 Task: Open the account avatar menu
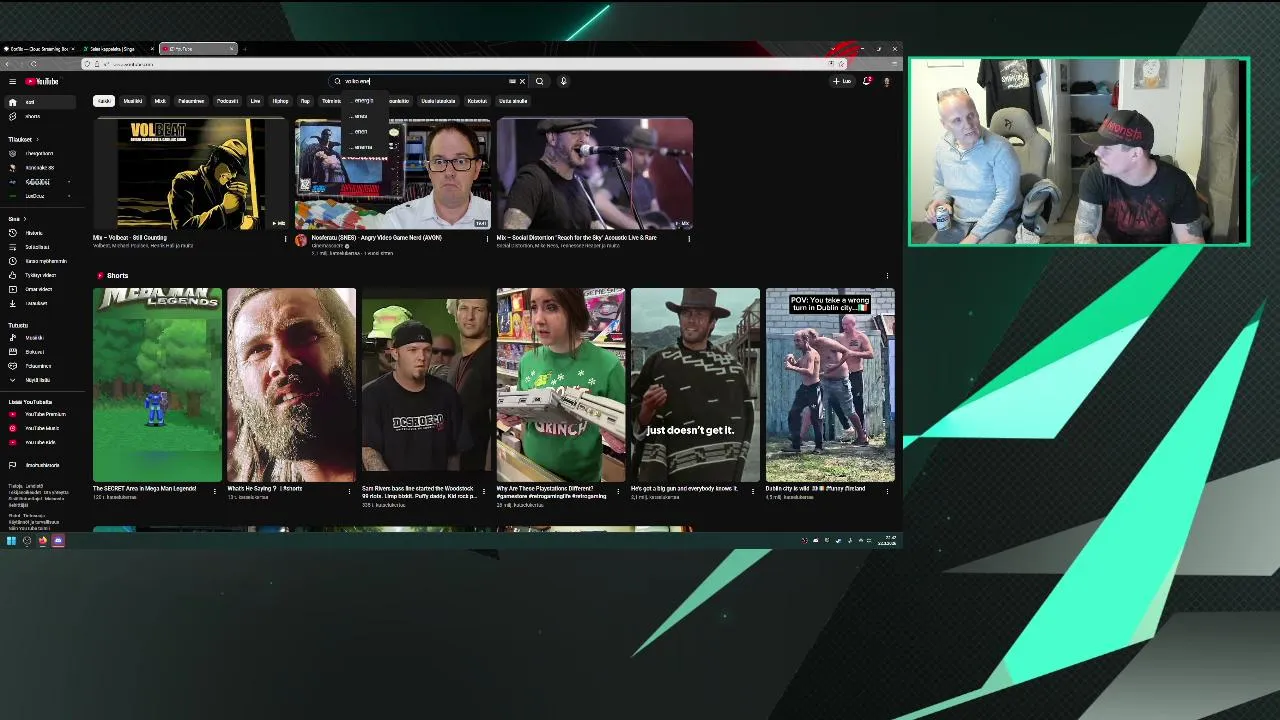[886, 81]
